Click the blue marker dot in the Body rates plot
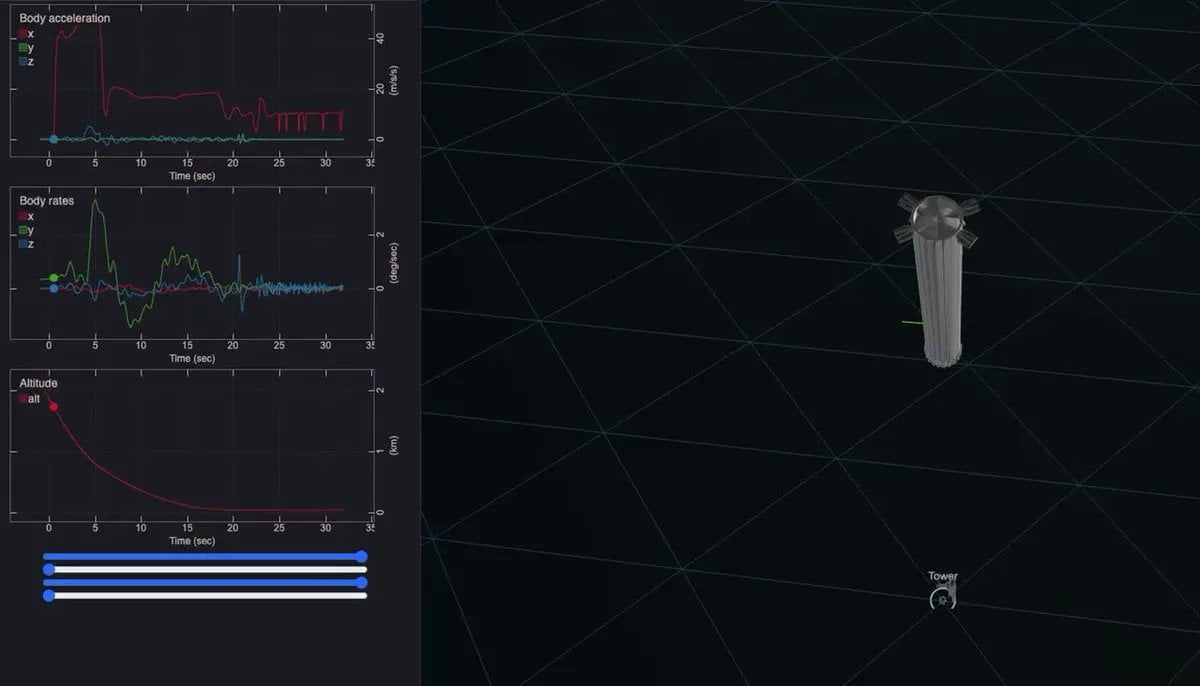The width and height of the screenshot is (1200, 686). (54, 288)
